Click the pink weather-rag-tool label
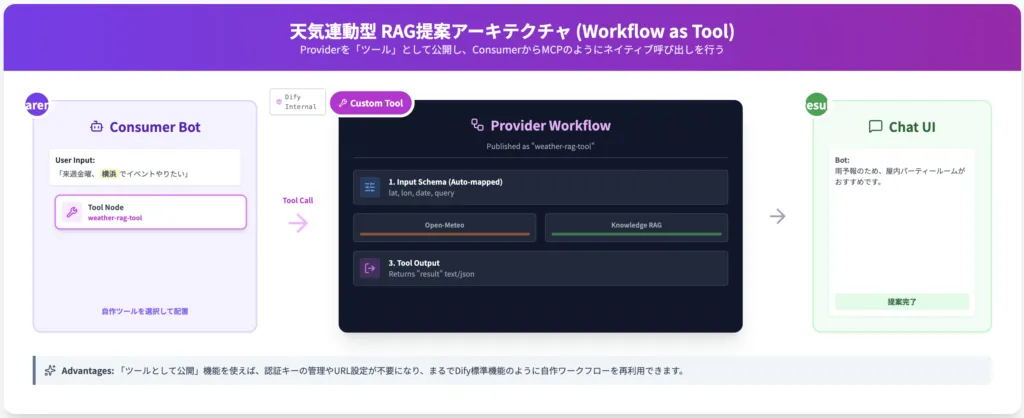1024x418 pixels. click(115, 217)
